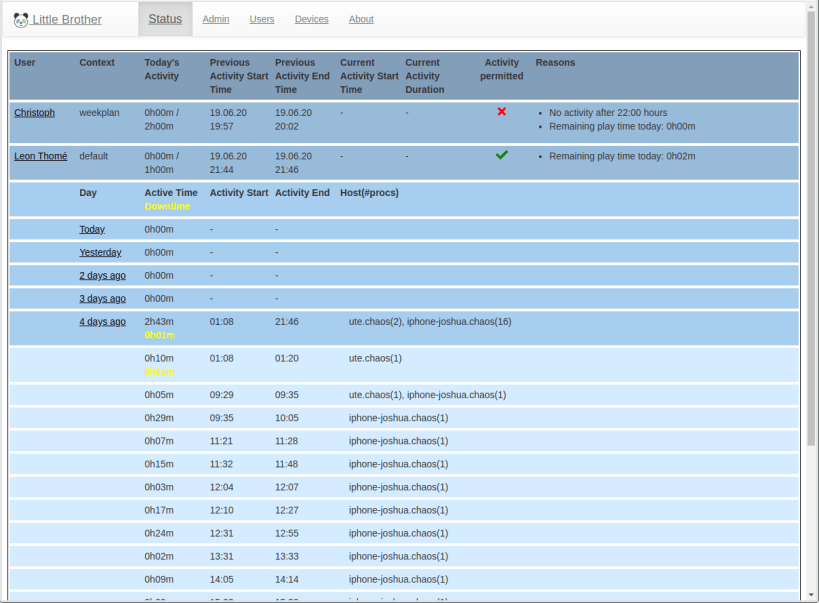Viewport: 819px width, 603px height.
Task: Click the Little Brother panda logo icon
Action: tap(21, 20)
